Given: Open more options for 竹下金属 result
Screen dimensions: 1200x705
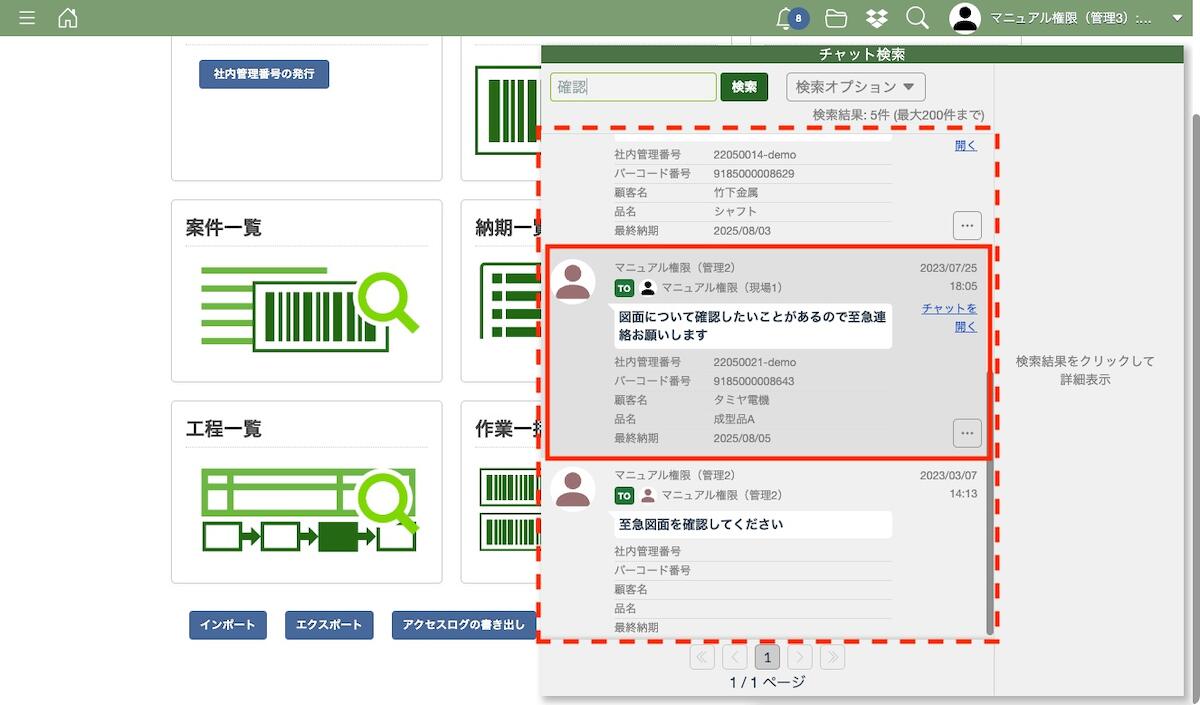Looking at the screenshot, I should pyautogui.click(x=966, y=225).
